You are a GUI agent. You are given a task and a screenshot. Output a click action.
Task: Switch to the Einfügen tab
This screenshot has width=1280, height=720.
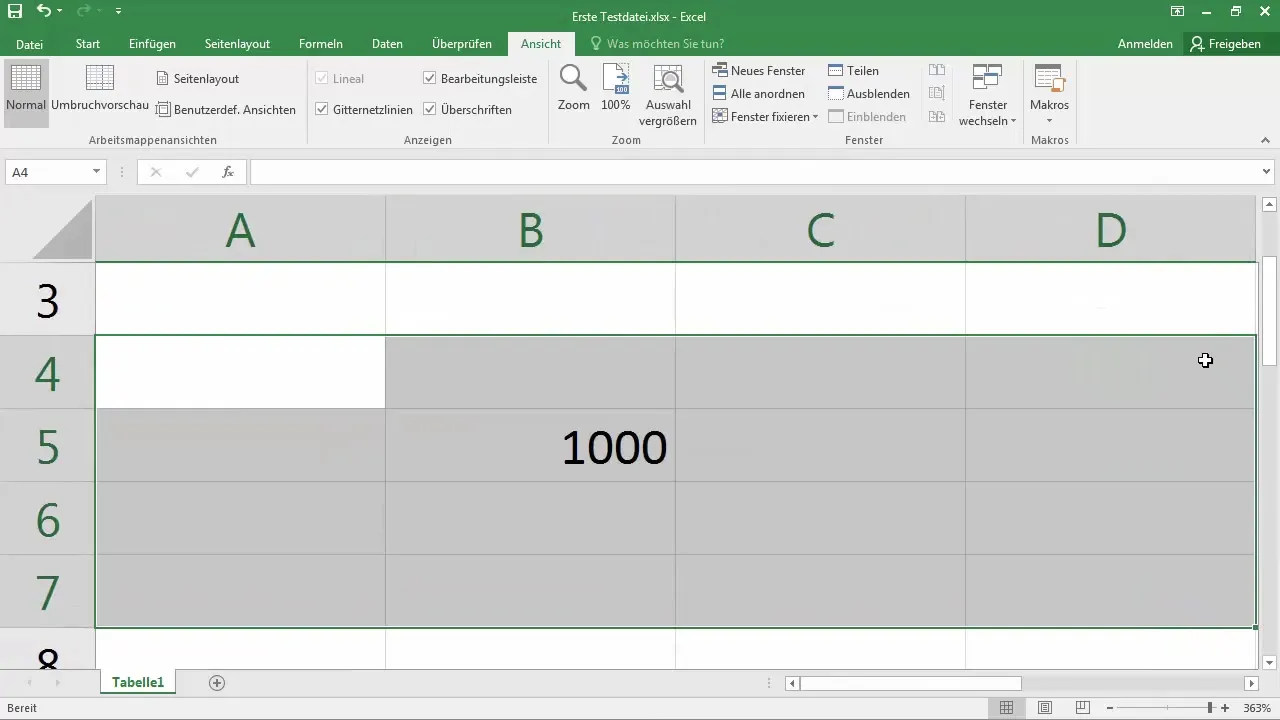[152, 44]
